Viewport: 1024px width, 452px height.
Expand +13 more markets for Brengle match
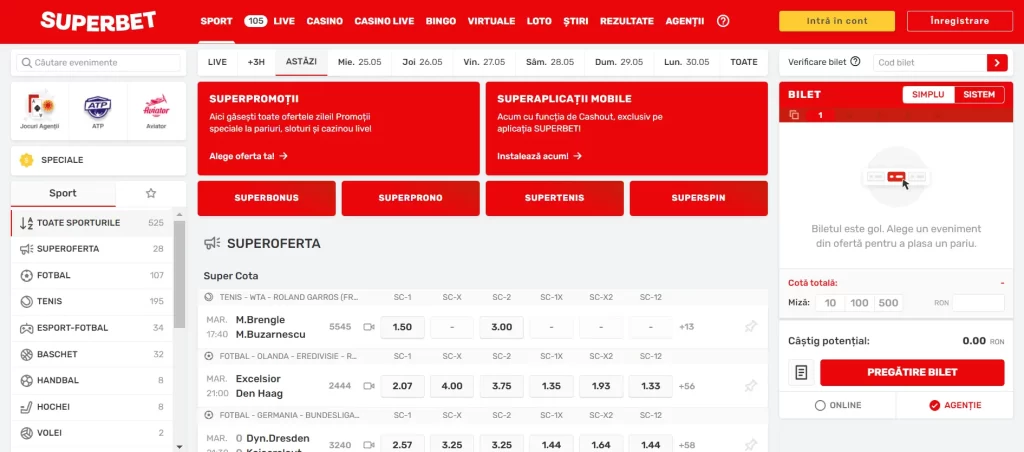point(686,327)
